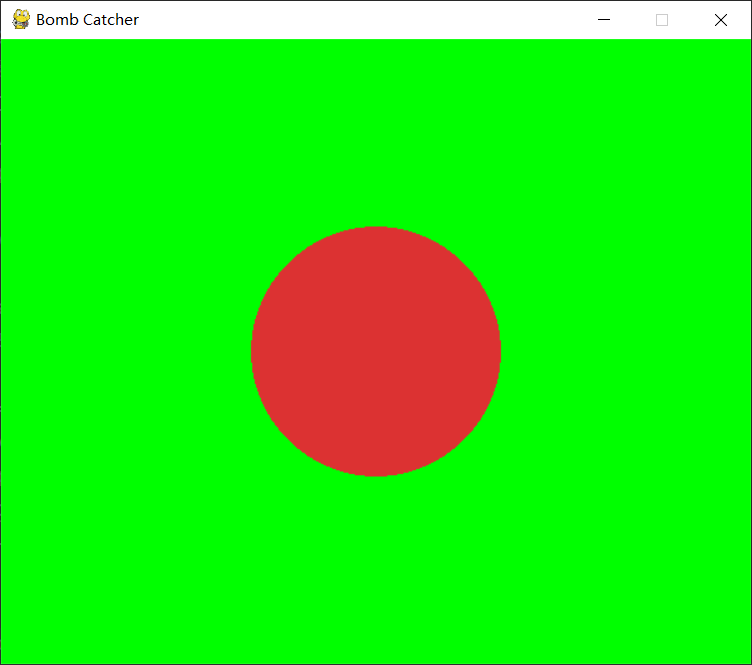Viewport: 752px width, 665px height.
Task: Click the pygame snake icon in title bar
Action: point(21,20)
